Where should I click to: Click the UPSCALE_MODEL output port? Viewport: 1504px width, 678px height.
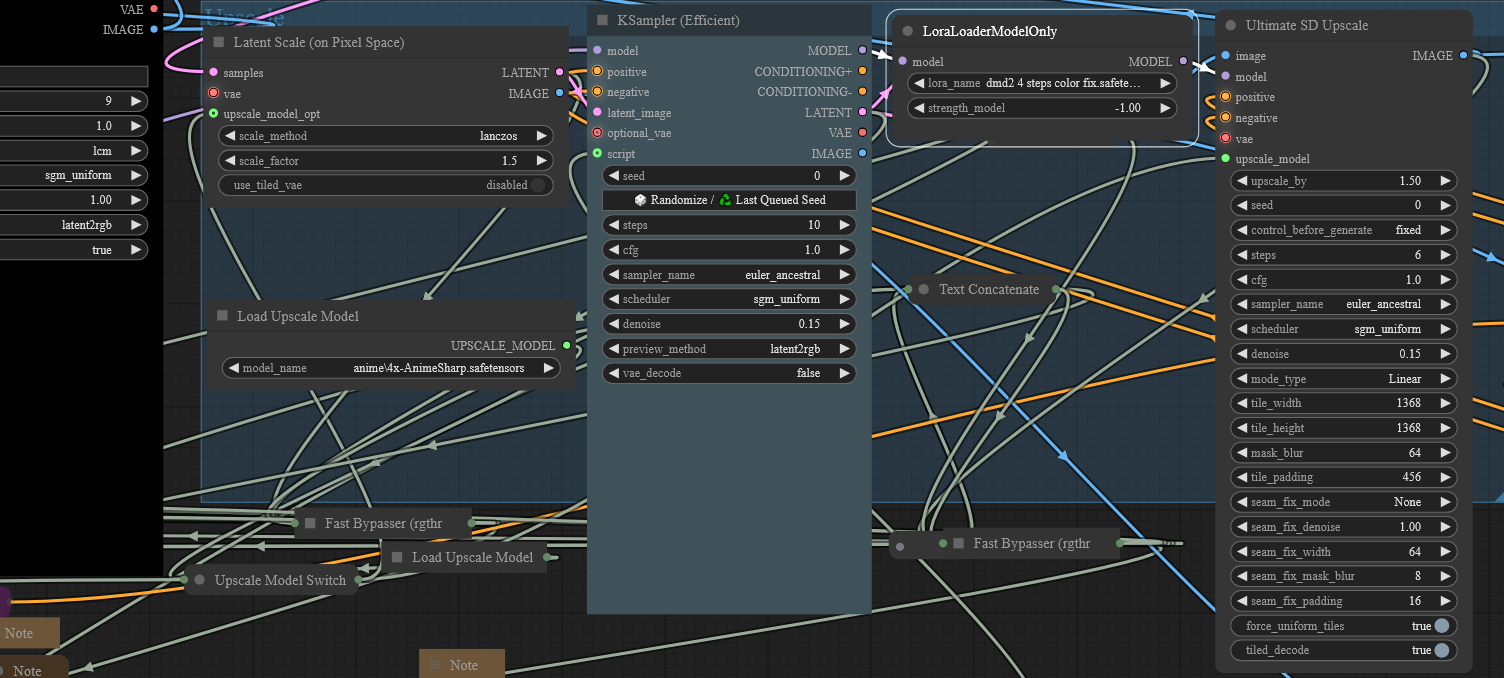coord(567,345)
